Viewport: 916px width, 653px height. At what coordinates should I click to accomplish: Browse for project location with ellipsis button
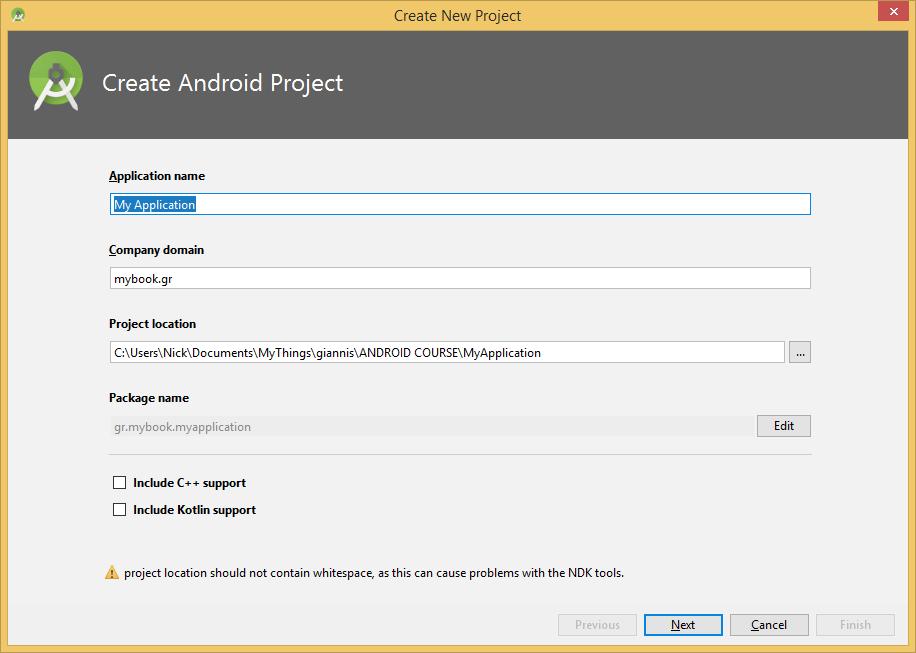pyautogui.click(x=800, y=352)
